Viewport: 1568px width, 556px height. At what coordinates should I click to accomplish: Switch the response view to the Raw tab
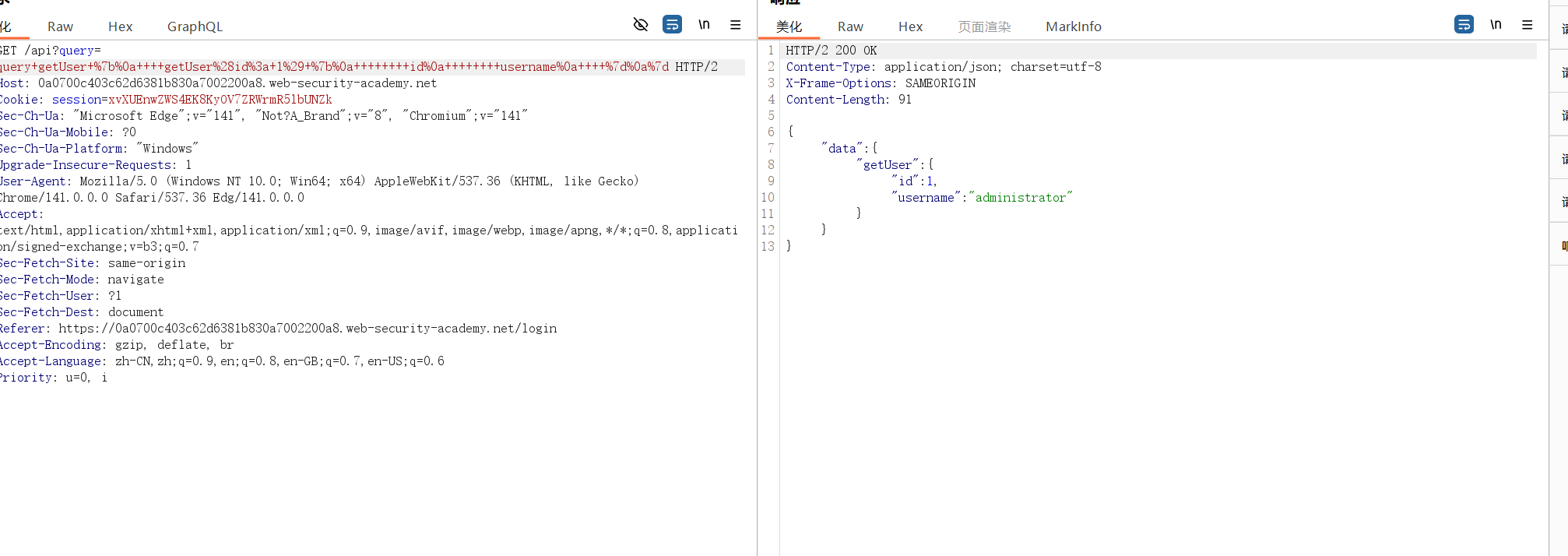[x=850, y=26]
